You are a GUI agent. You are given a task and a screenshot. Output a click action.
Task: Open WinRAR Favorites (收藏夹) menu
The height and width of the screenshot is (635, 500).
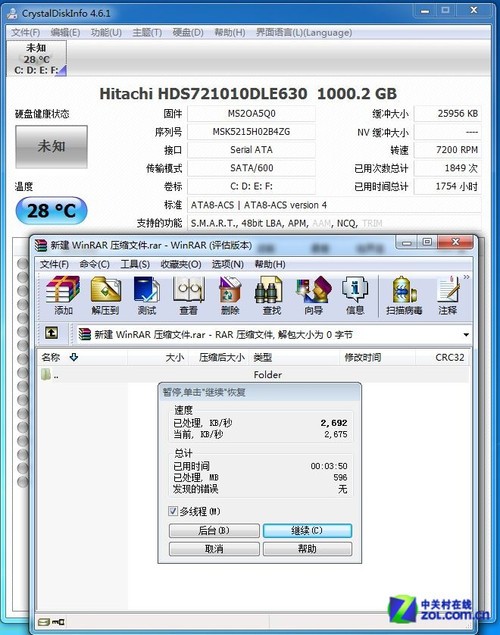tap(181, 264)
